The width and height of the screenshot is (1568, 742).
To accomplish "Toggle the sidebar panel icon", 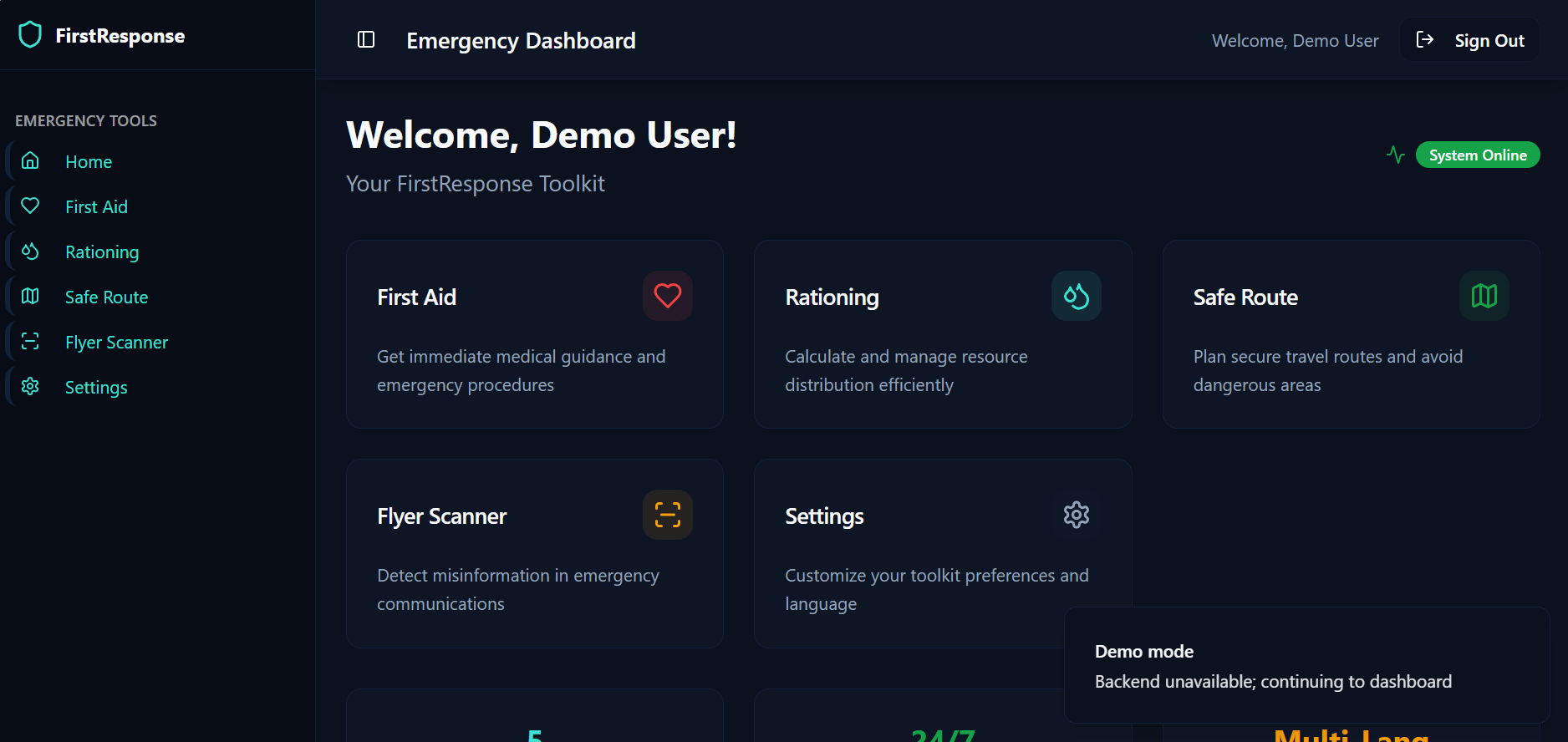I will click(x=366, y=39).
